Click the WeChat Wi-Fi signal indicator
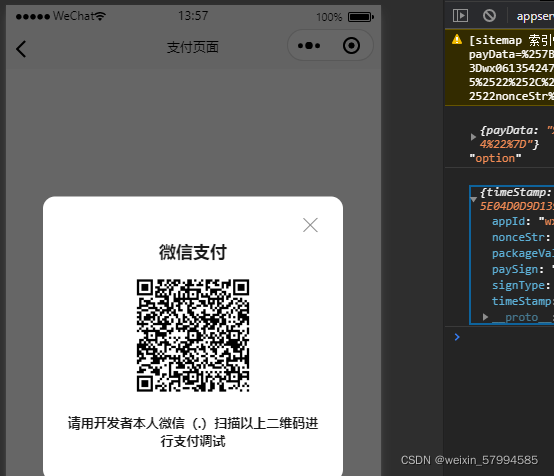The width and height of the screenshot is (554, 476). [x=100, y=16]
